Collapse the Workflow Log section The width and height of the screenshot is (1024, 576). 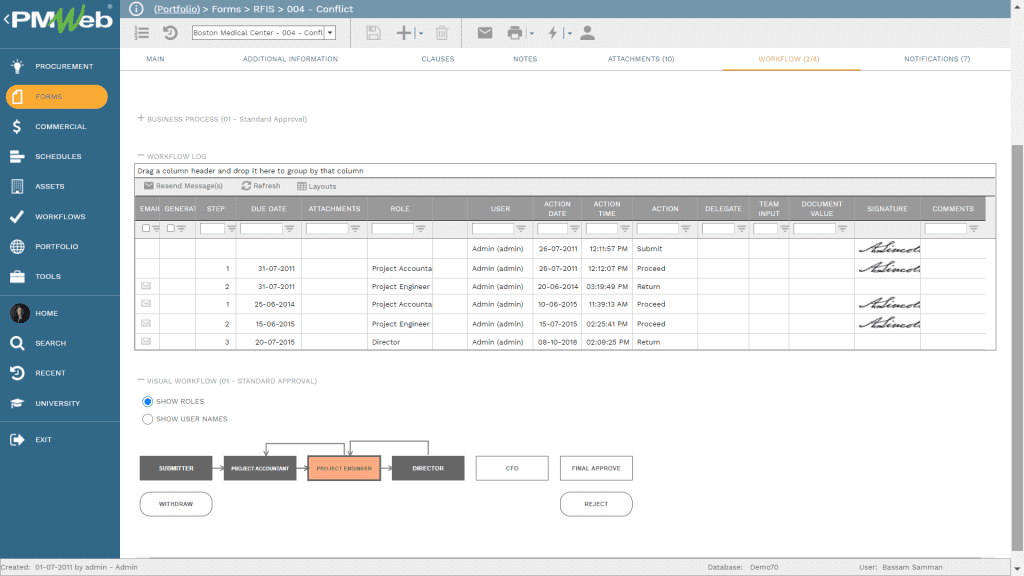[x=140, y=155]
